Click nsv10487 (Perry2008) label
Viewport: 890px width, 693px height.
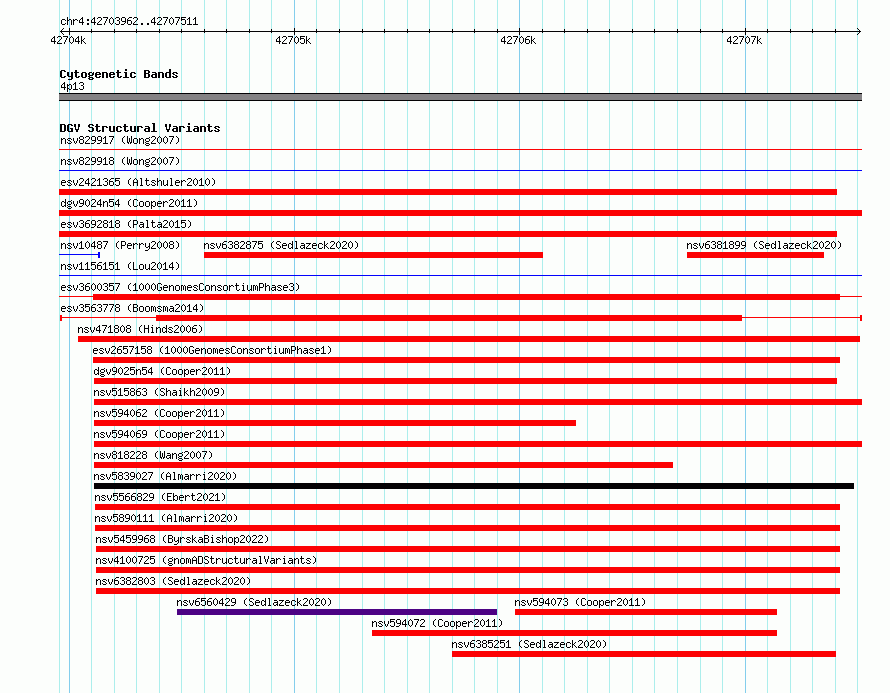coord(120,245)
